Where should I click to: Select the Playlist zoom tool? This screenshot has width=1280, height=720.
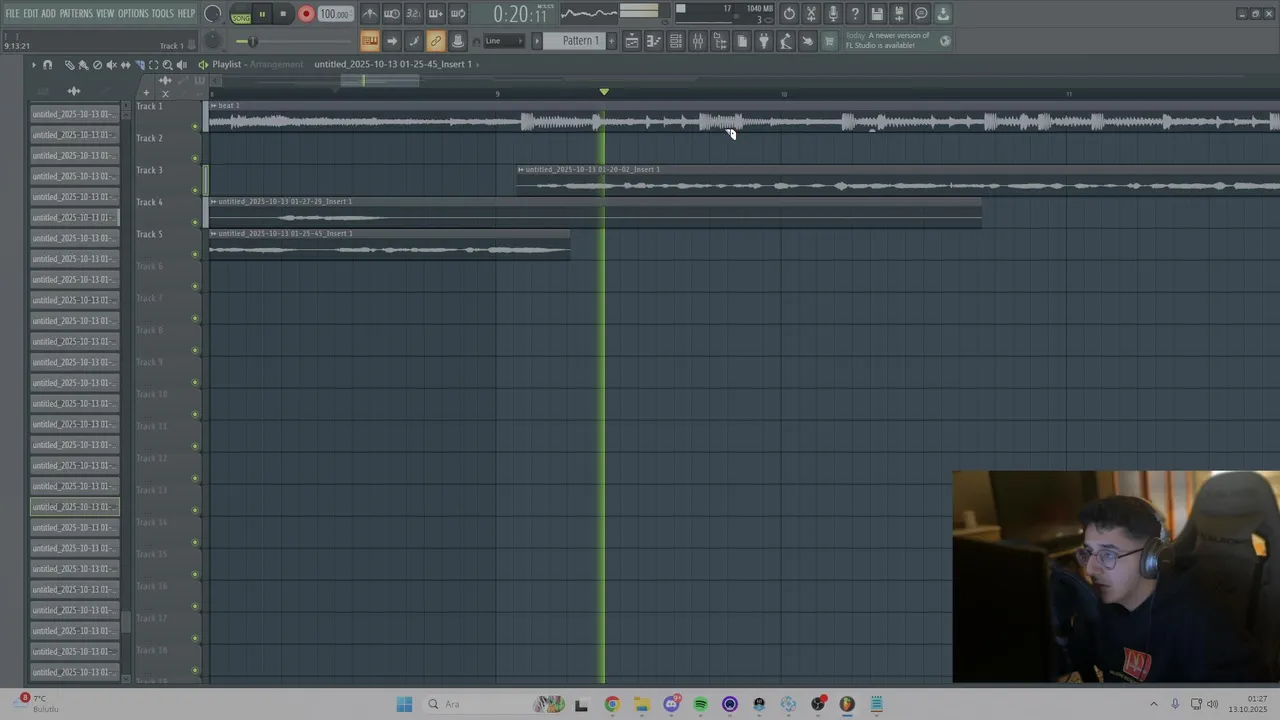pos(167,65)
